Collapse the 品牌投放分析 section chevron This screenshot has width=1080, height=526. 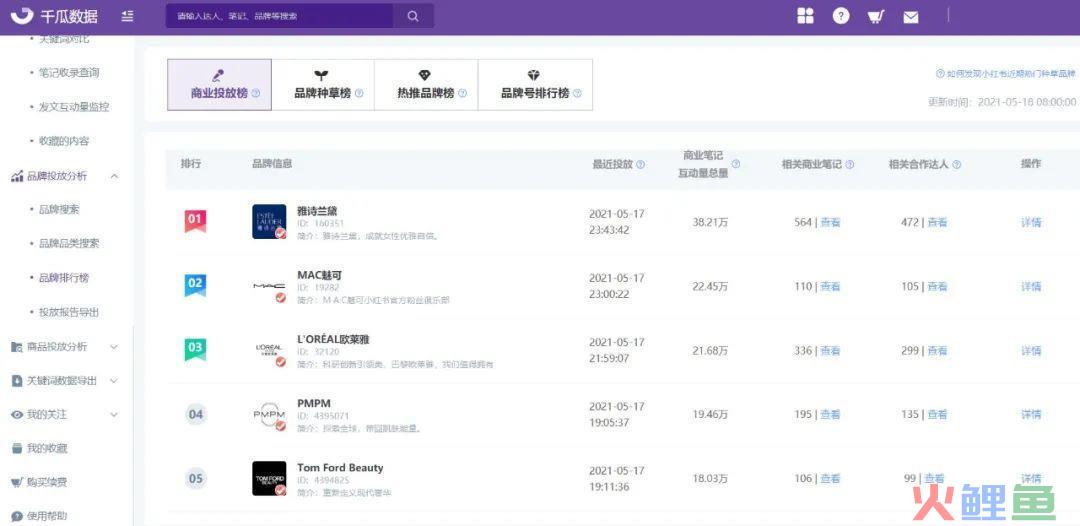pyautogui.click(x=114, y=176)
